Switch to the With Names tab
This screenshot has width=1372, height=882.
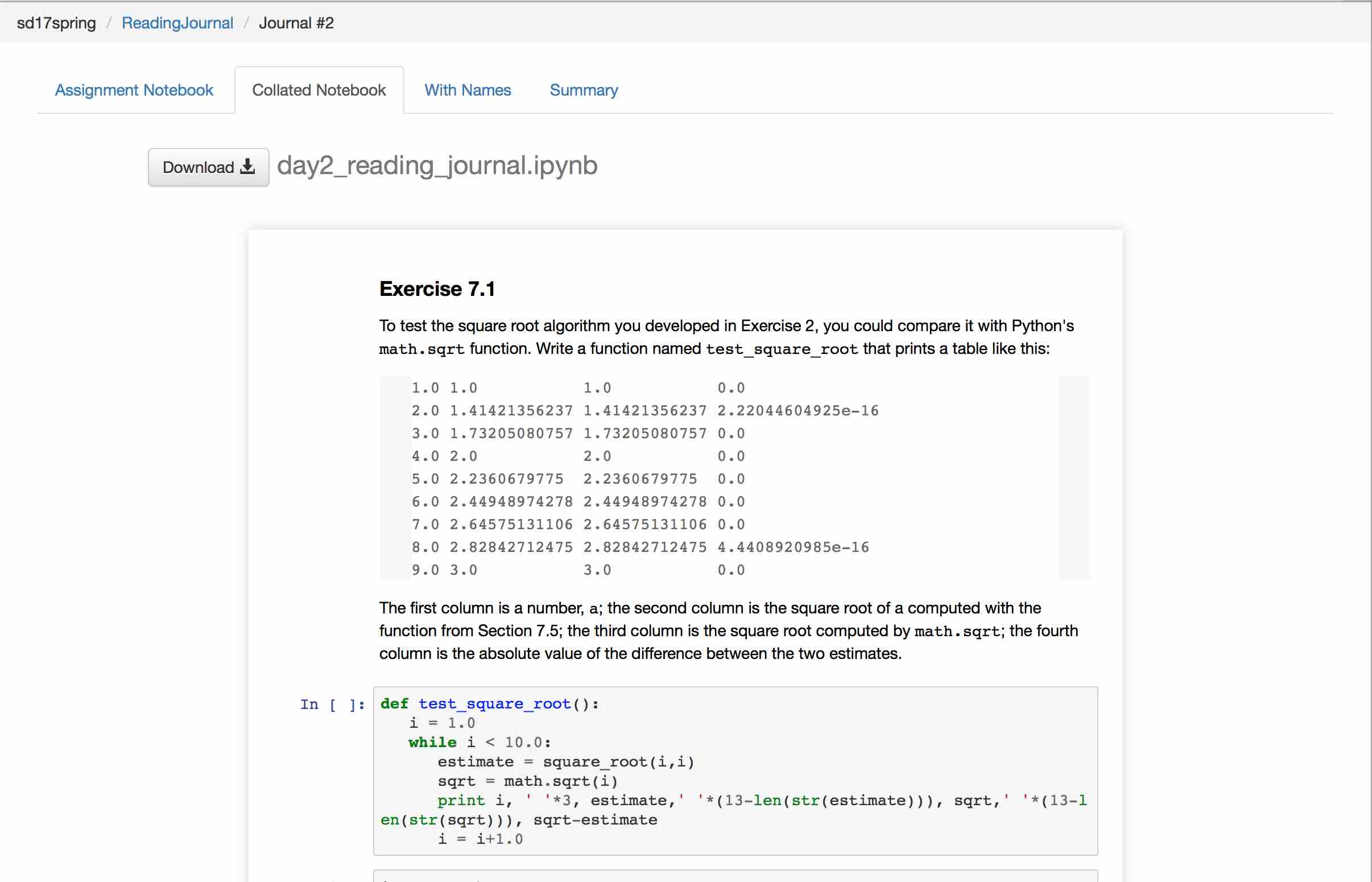(467, 90)
